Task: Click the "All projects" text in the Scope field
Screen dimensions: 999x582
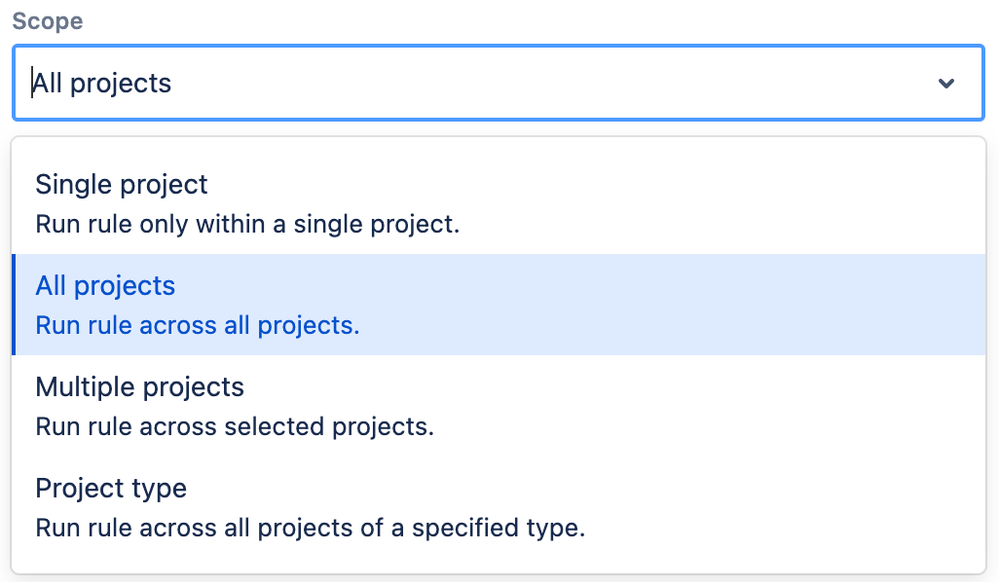Action: 102,83
